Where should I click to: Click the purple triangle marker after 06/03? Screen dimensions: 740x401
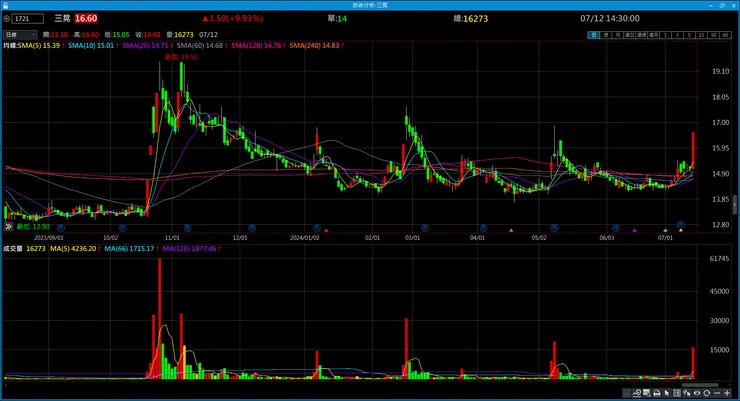pyautogui.click(x=635, y=230)
